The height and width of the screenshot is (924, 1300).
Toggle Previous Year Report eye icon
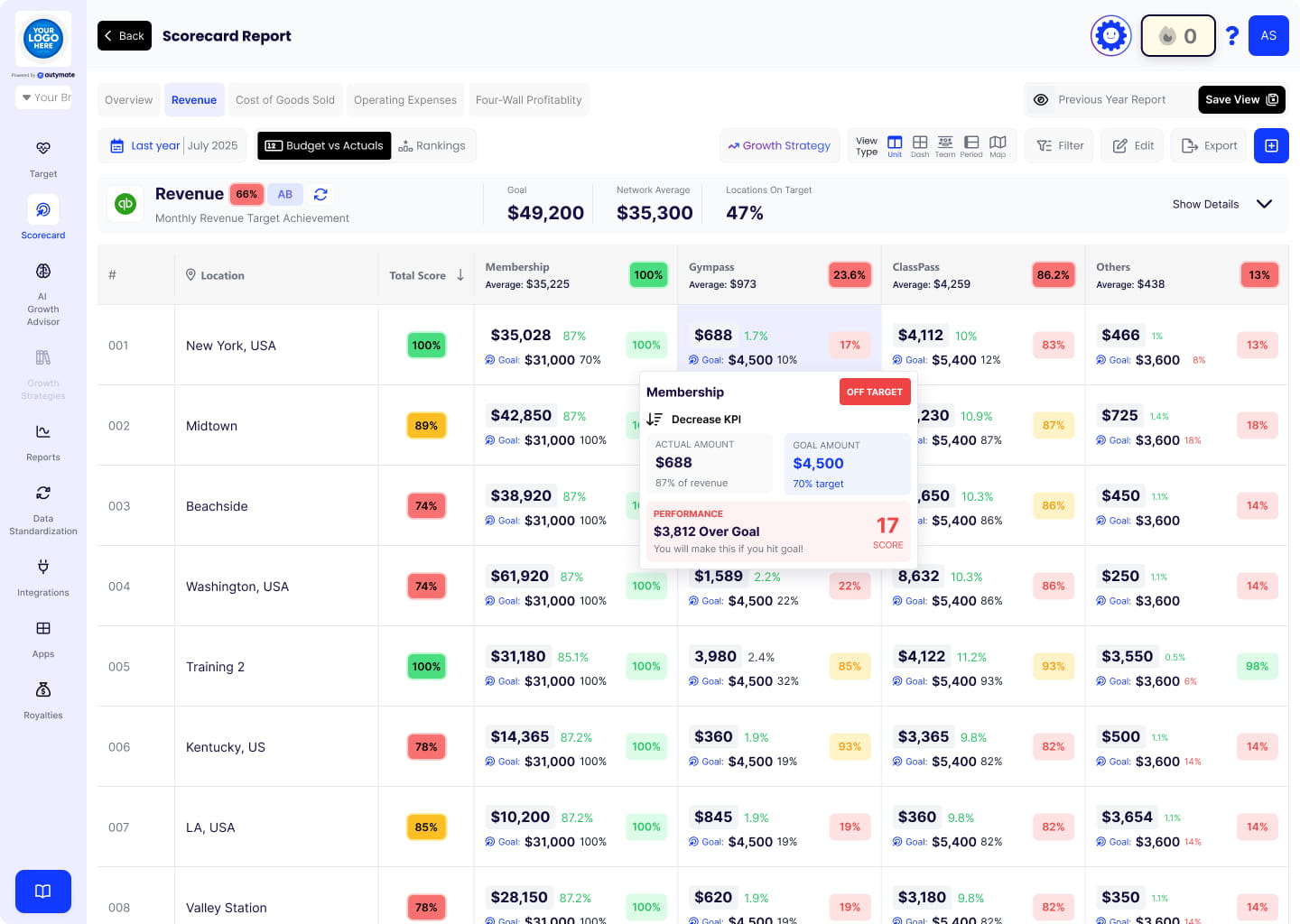[1041, 100]
